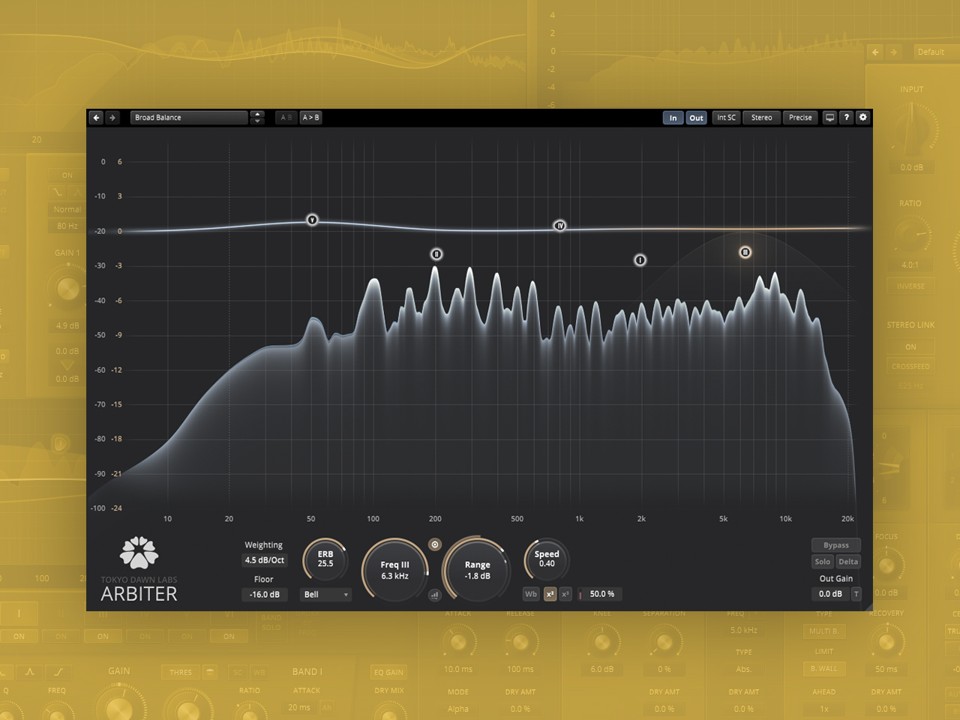Viewport: 960px width, 720px height.
Task: Click the monitor display icon
Action: 830,118
